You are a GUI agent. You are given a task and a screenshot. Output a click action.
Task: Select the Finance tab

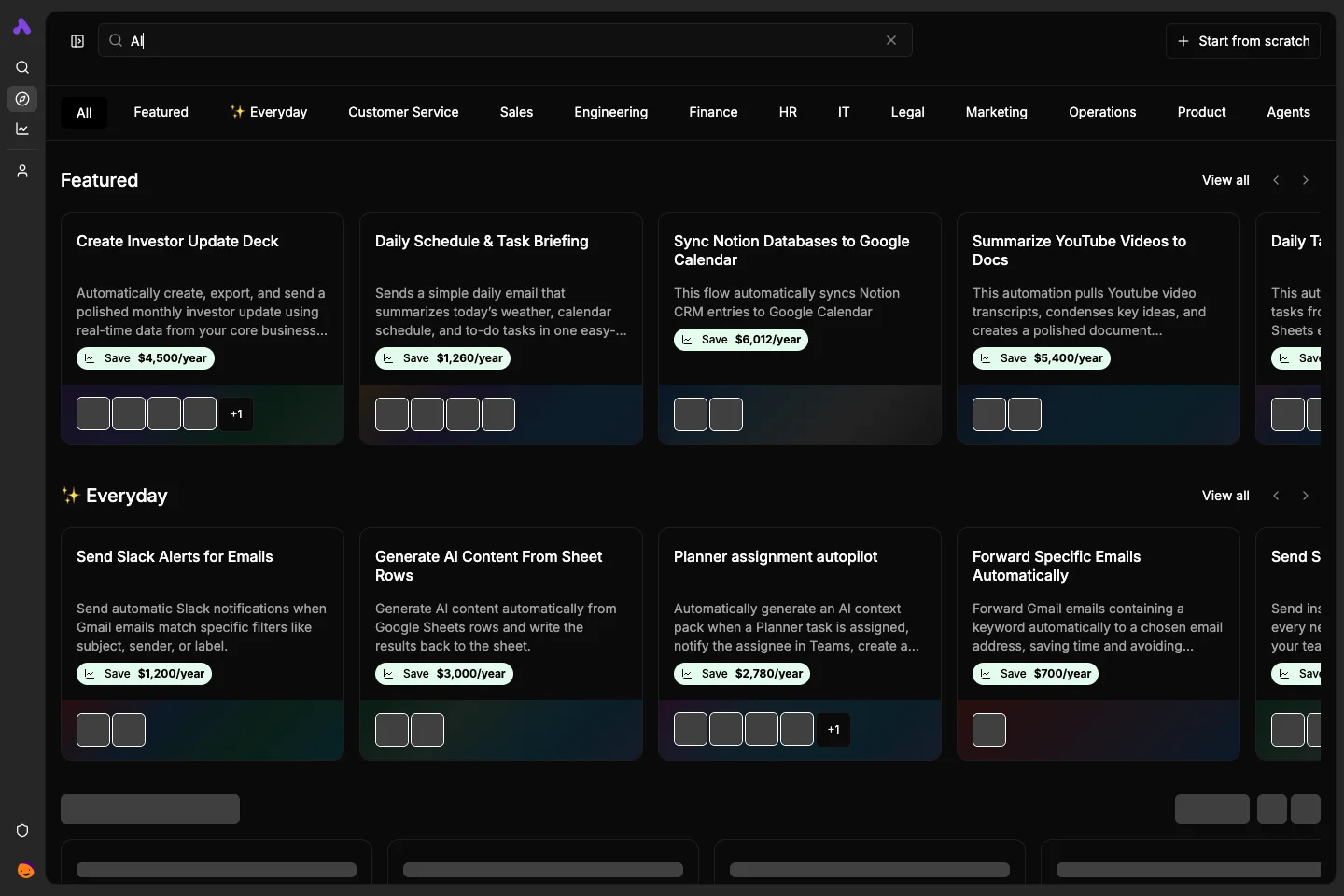pos(713,112)
